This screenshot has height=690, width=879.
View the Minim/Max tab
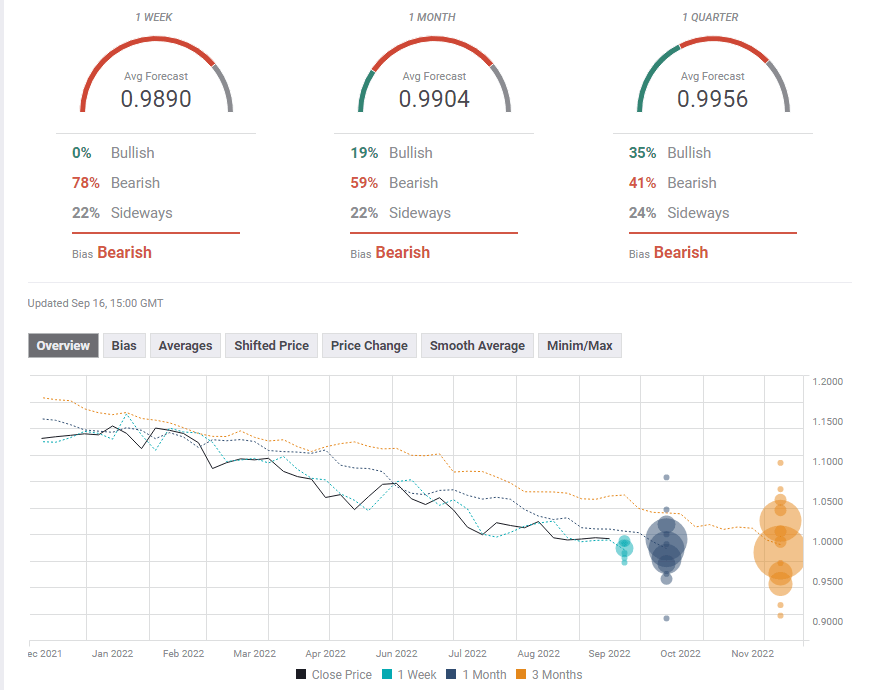(x=579, y=346)
